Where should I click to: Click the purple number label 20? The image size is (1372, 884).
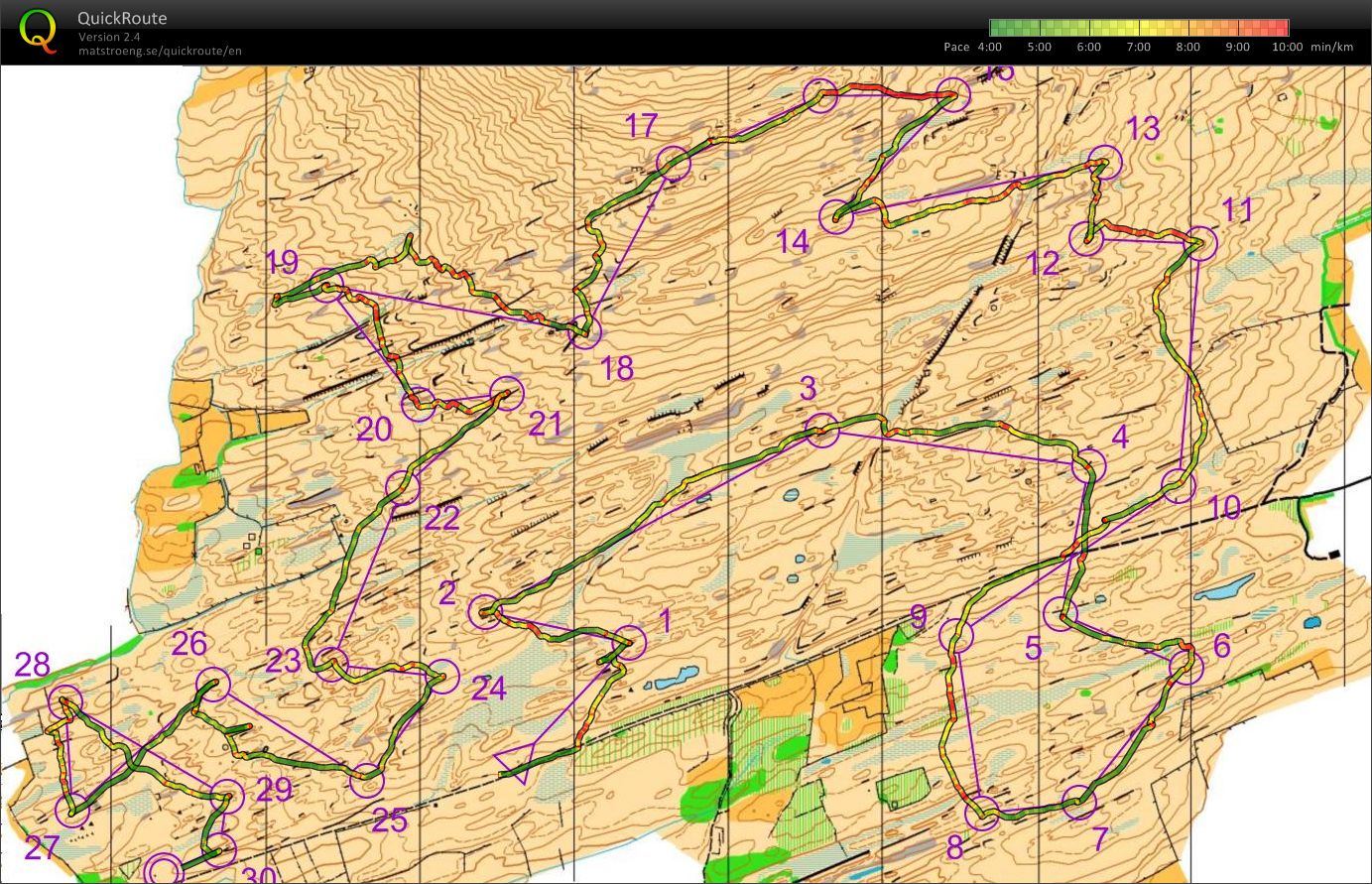[x=374, y=429]
